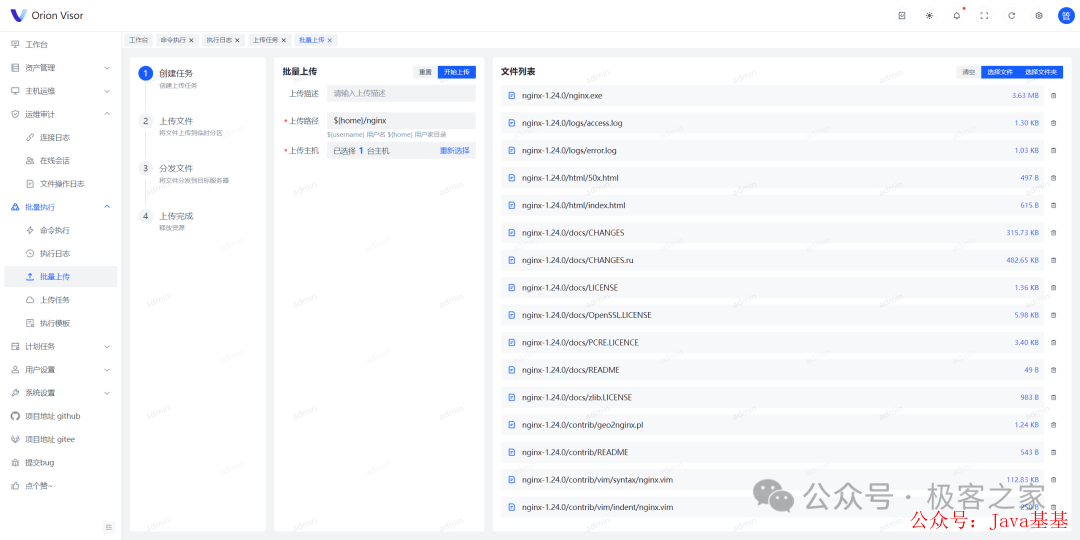The height and width of the screenshot is (540, 1080).
Task: Click step 3 分发文件
Action: [176, 168]
